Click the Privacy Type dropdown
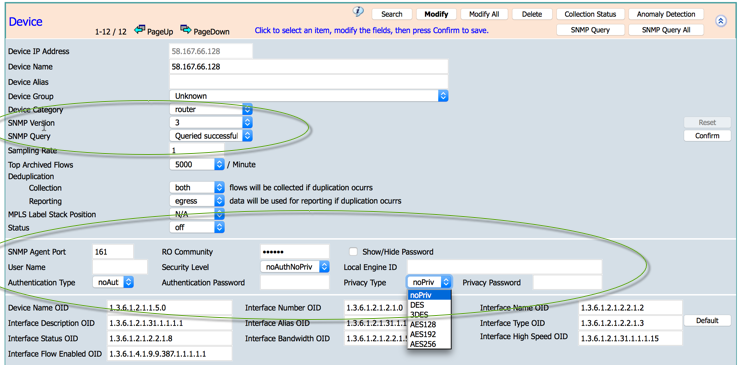The image size is (740, 365). point(429,282)
